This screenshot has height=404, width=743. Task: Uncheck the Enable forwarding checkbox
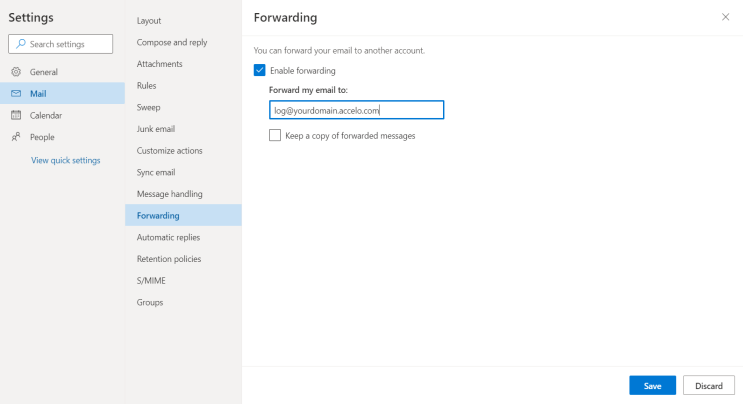pyautogui.click(x=260, y=70)
